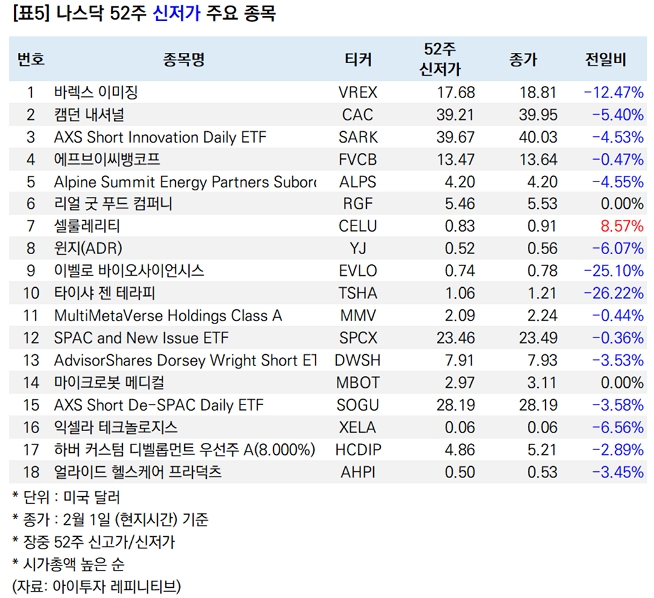The image size is (654, 598).
Task: Click the 단위 : 미국 달러 footnote
Action: pyautogui.click(x=66, y=497)
